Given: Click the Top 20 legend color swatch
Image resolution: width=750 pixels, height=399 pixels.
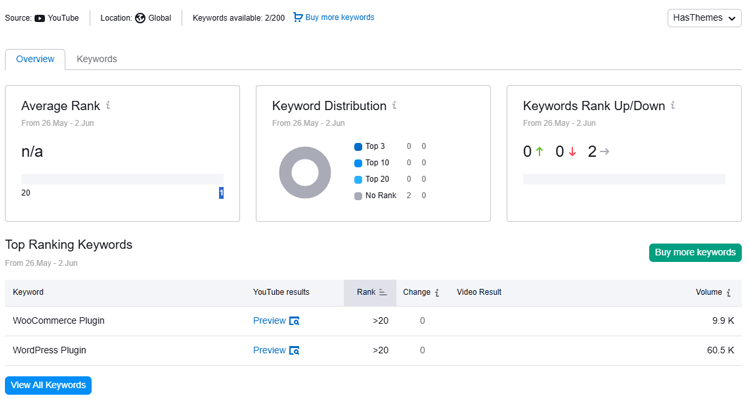Looking at the screenshot, I should pyautogui.click(x=358, y=180).
